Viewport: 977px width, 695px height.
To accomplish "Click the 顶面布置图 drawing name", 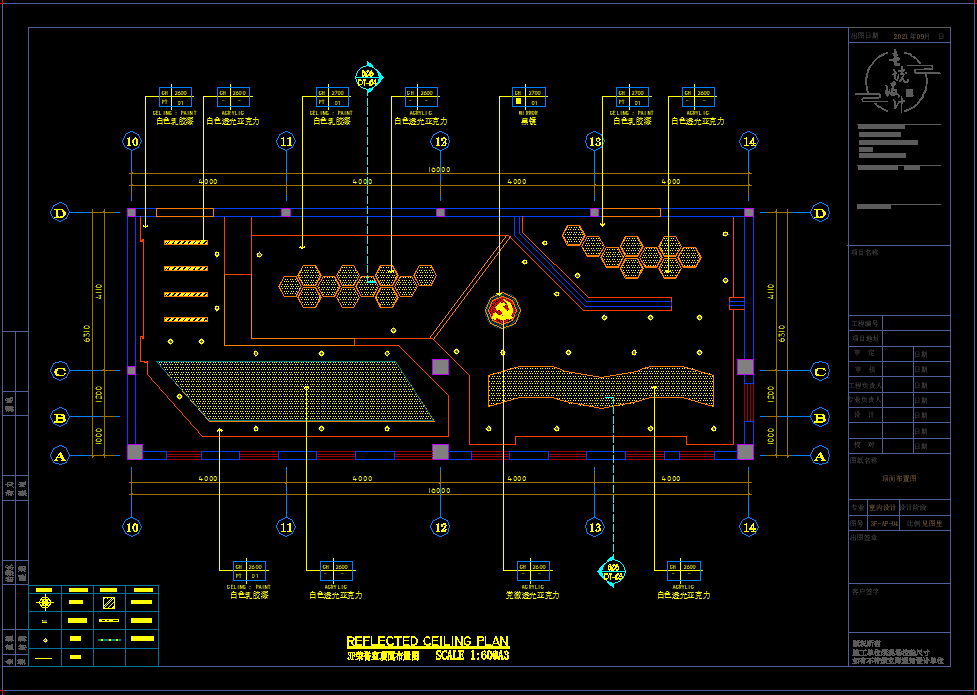I will pos(899,479).
